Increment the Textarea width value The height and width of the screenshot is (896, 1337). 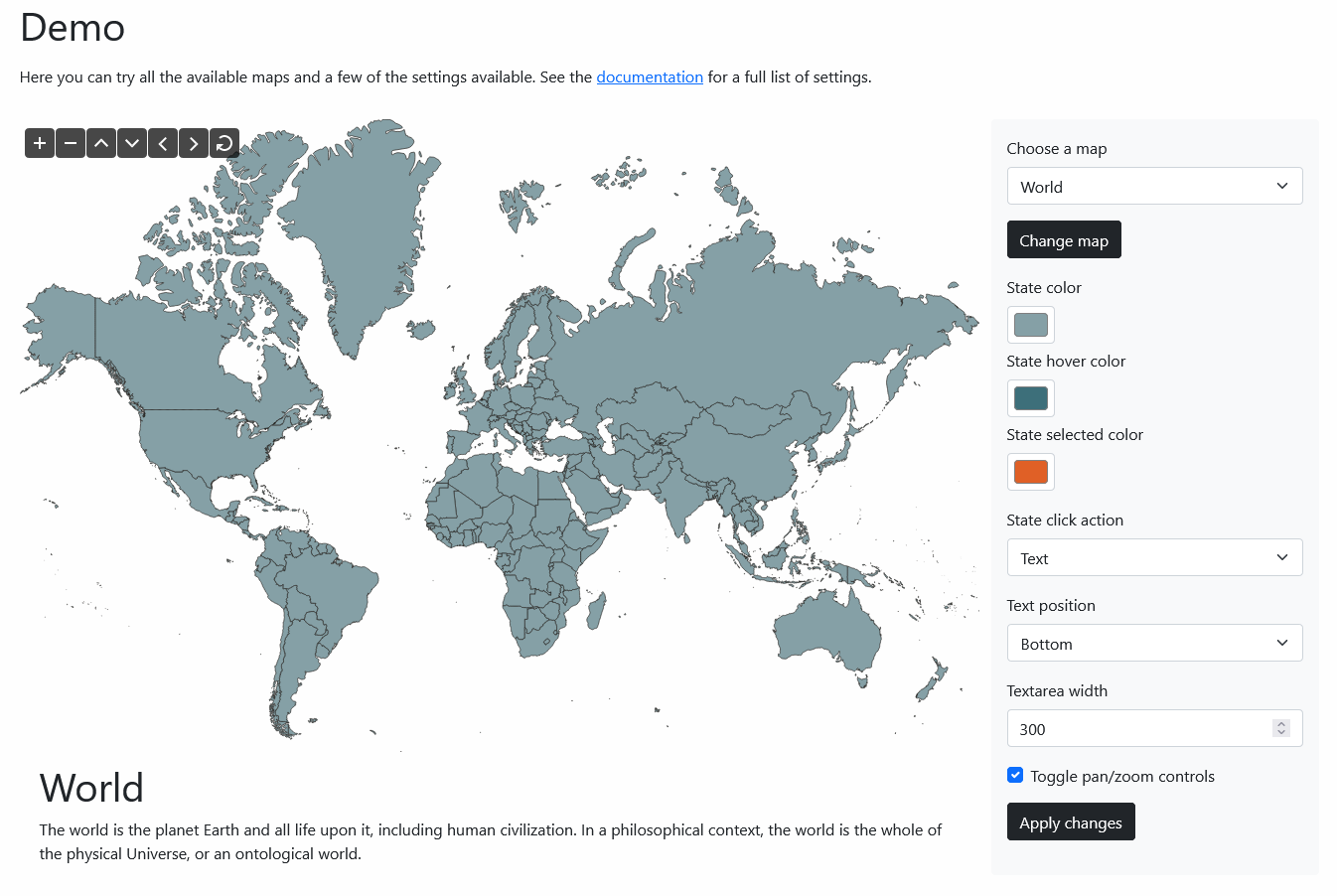coord(1280,723)
